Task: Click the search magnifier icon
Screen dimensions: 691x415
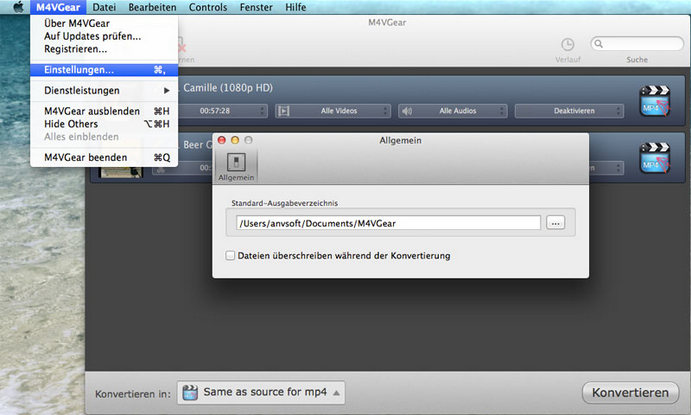Action: pos(598,44)
